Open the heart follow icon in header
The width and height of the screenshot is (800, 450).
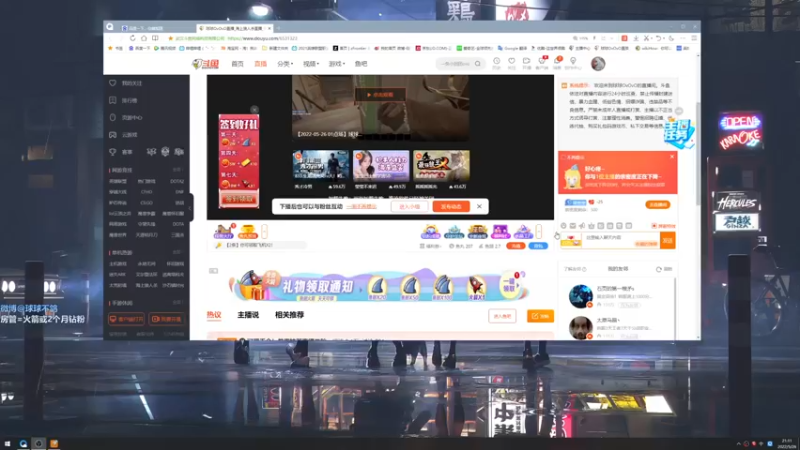pyautogui.click(x=512, y=62)
